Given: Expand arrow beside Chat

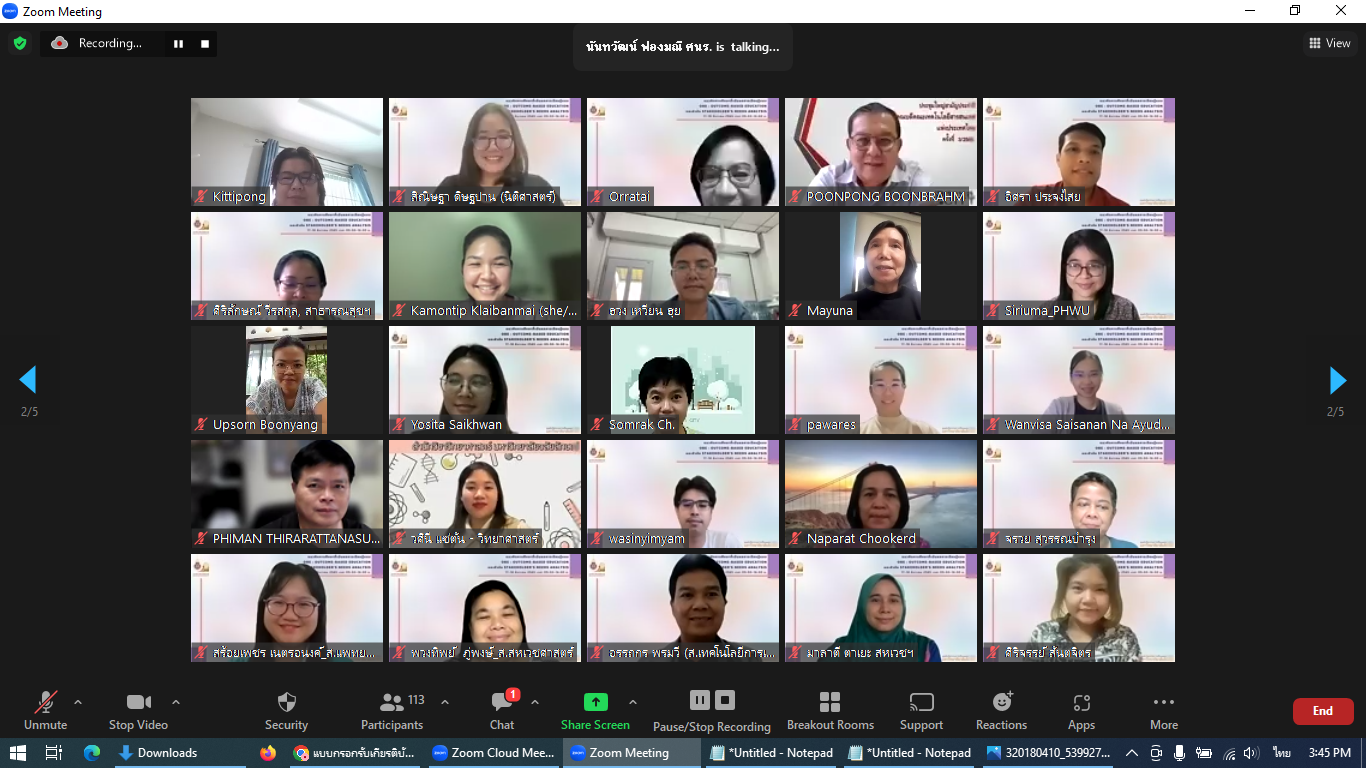Looking at the screenshot, I should pyautogui.click(x=534, y=702).
